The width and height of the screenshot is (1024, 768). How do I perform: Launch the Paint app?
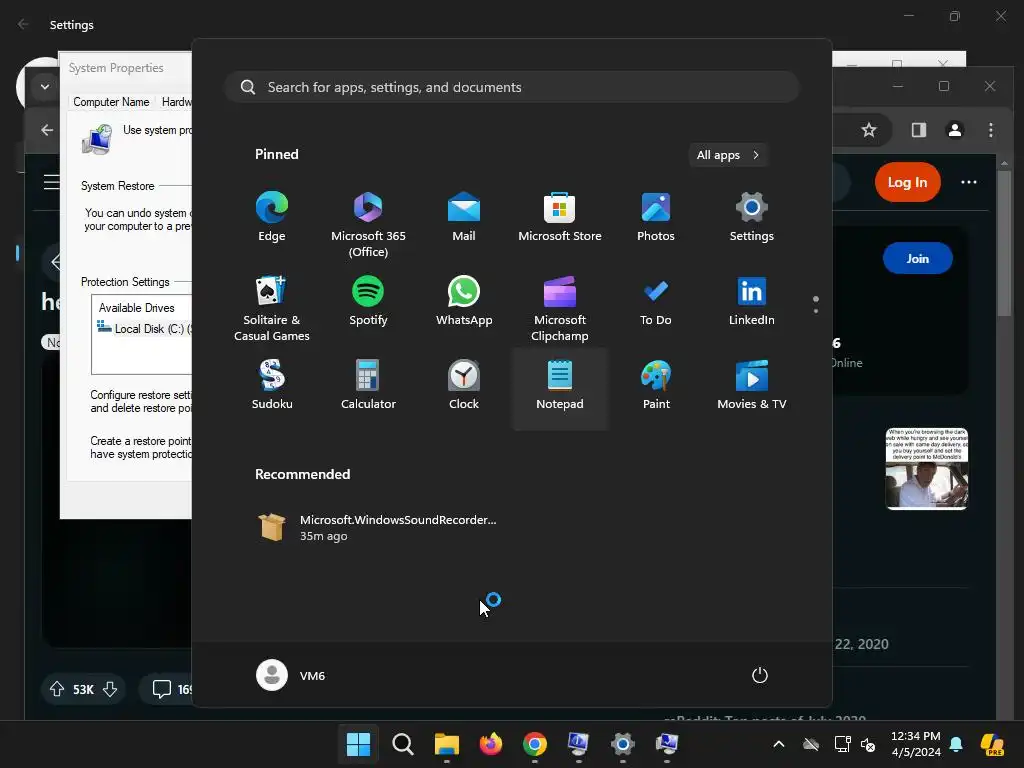[656, 385]
